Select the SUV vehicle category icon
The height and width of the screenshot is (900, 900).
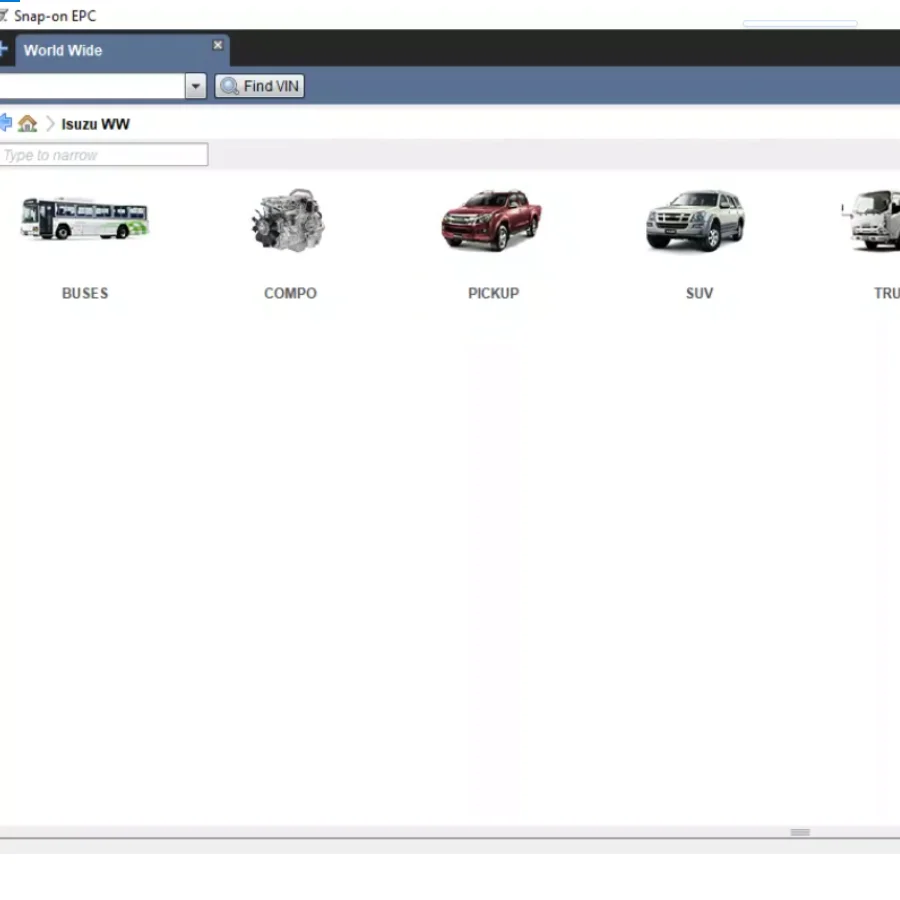pyautogui.click(x=696, y=220)
